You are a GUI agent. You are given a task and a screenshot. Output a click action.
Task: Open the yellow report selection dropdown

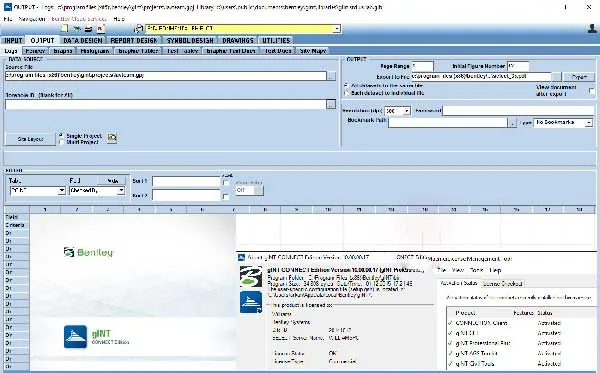pyautogui.click(x=336, y=29)
